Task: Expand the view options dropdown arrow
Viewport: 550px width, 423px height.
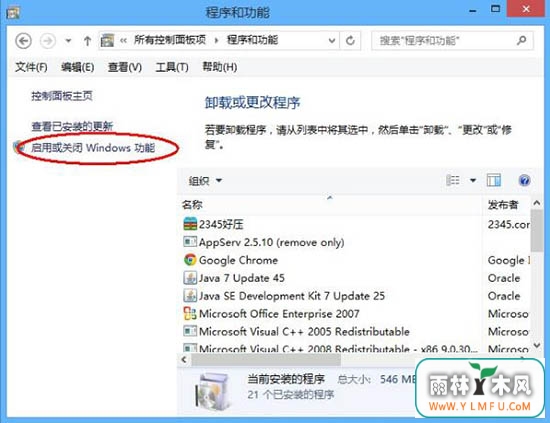Action: point(473,180)
